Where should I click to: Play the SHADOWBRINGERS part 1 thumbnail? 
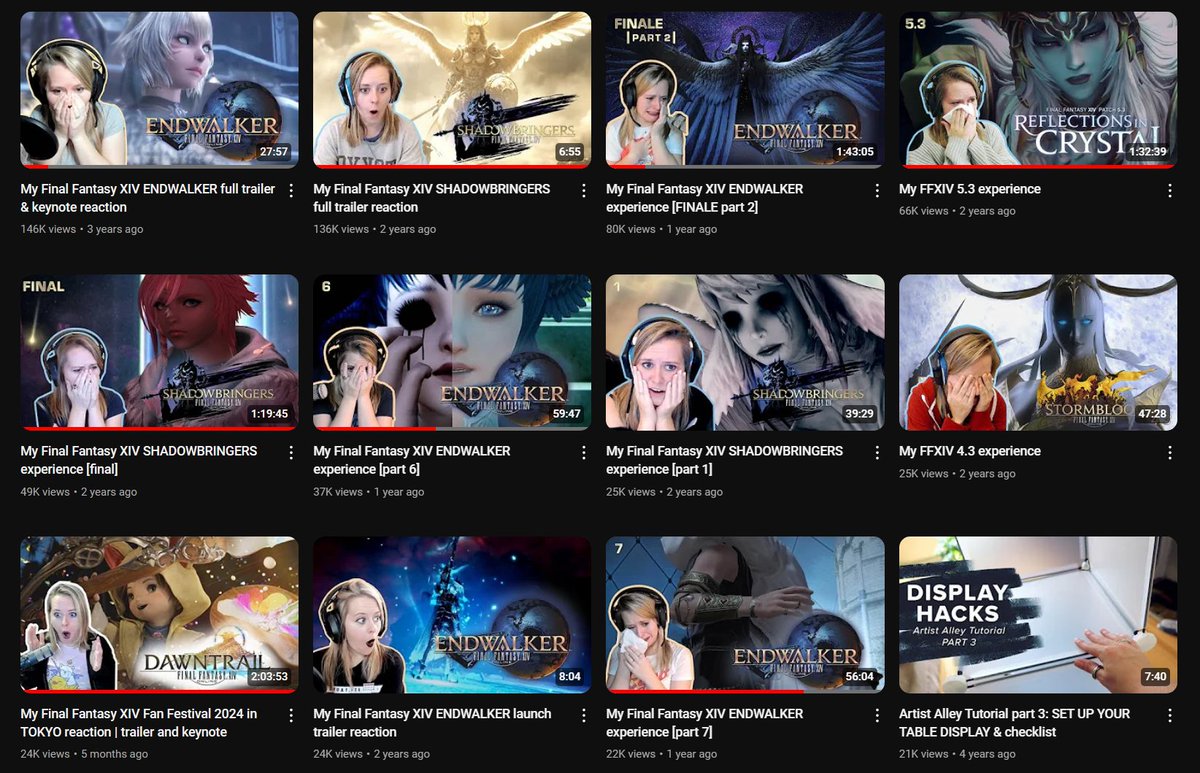745,352
